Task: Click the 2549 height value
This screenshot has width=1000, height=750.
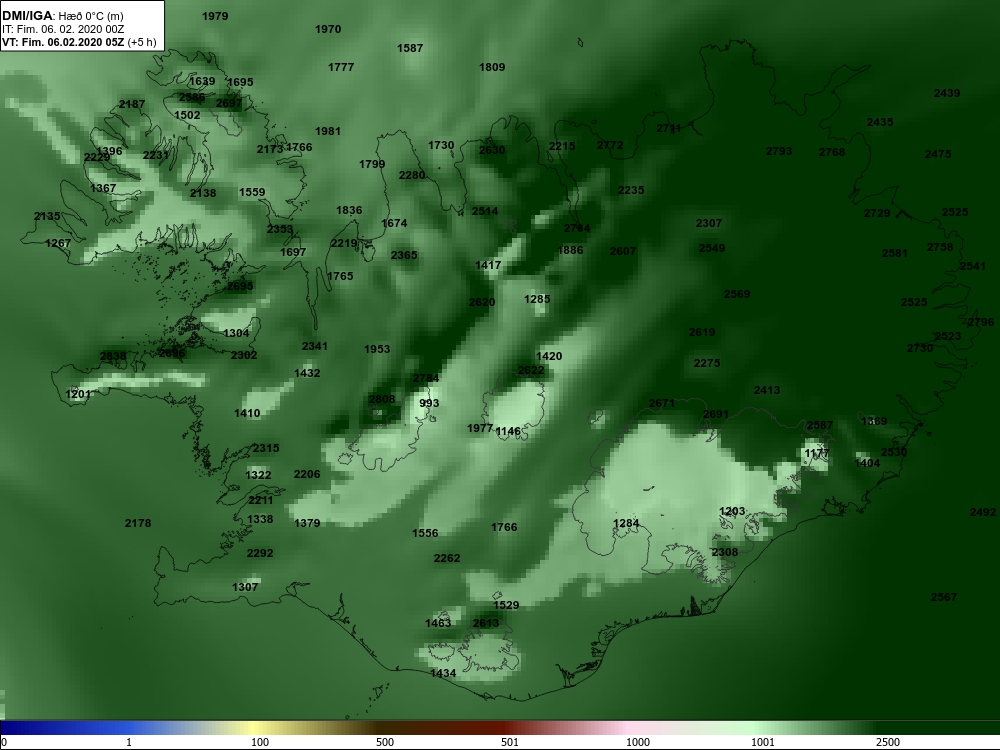Action: pyautogui.click(x=712, y=248)
